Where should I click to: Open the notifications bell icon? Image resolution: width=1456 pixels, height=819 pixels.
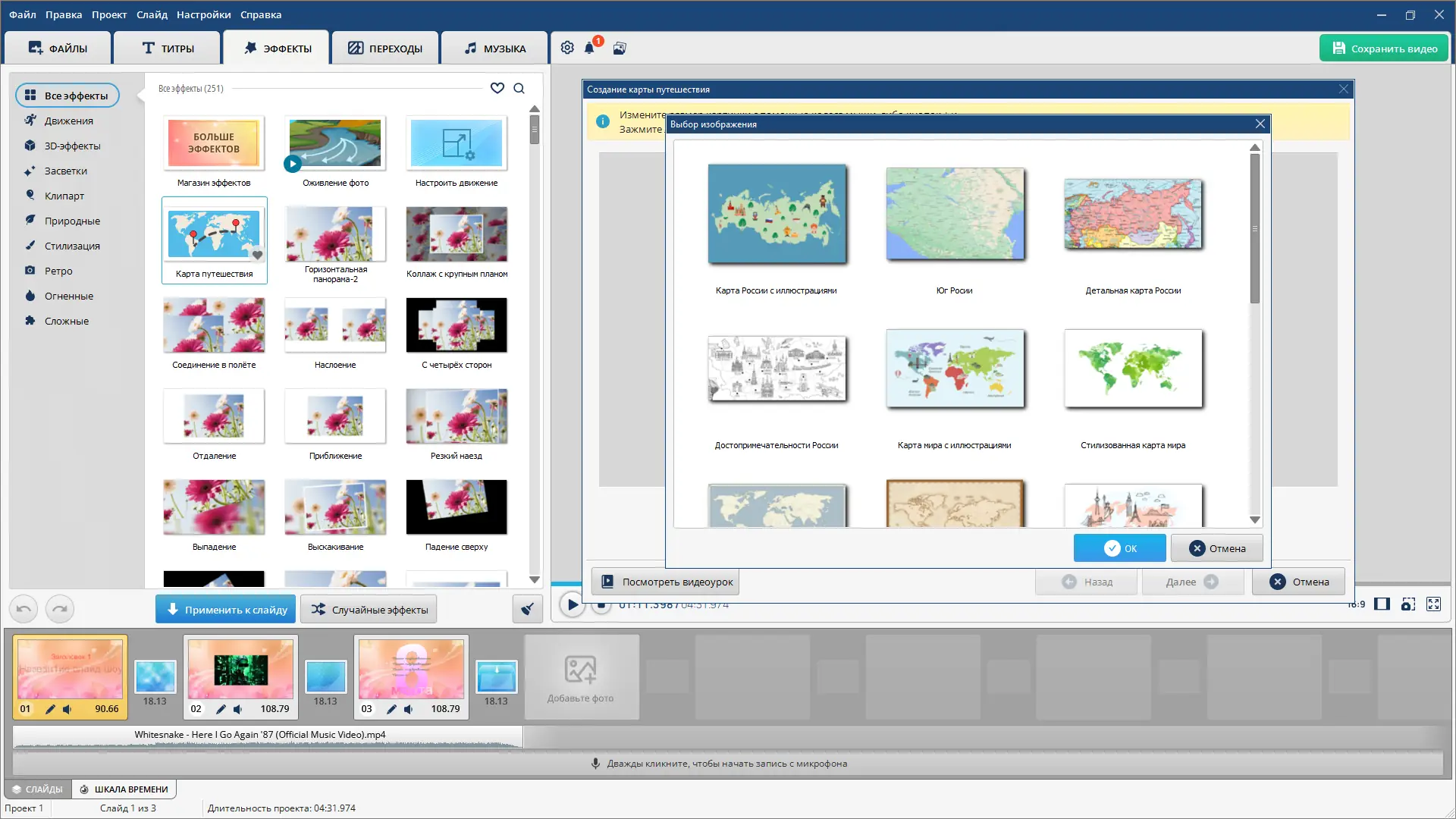[x=589, y=49]
